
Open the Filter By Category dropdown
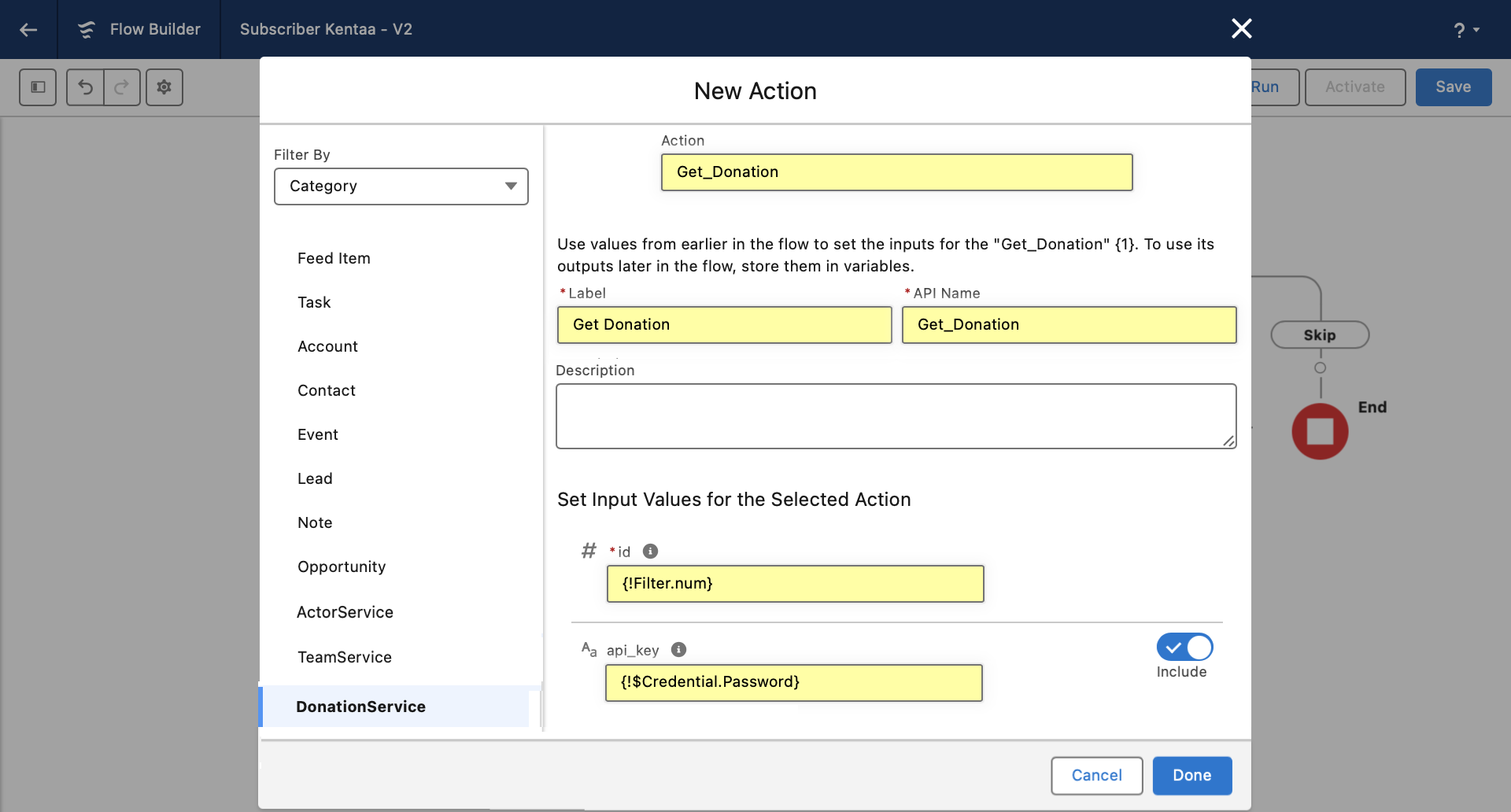pyautogui.click(x=401, y=186)
